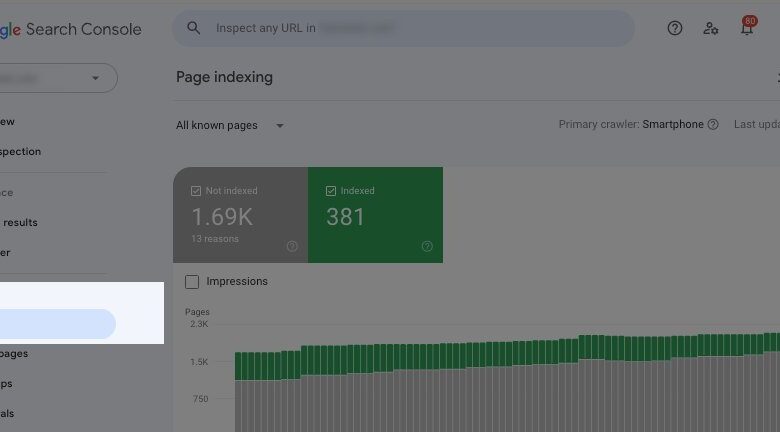Select the Indexed 381 card
Image resolution: width=780 pixels, height=432 pixels.
click(375, 215)
